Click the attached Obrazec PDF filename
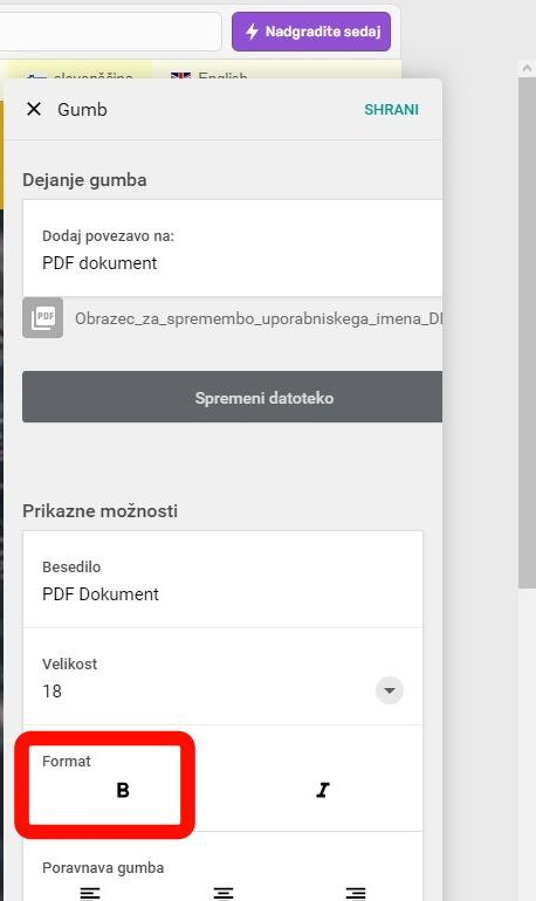The height and width of the screenshot is (901, 536). pyautogui.click(x=259, y=318)
